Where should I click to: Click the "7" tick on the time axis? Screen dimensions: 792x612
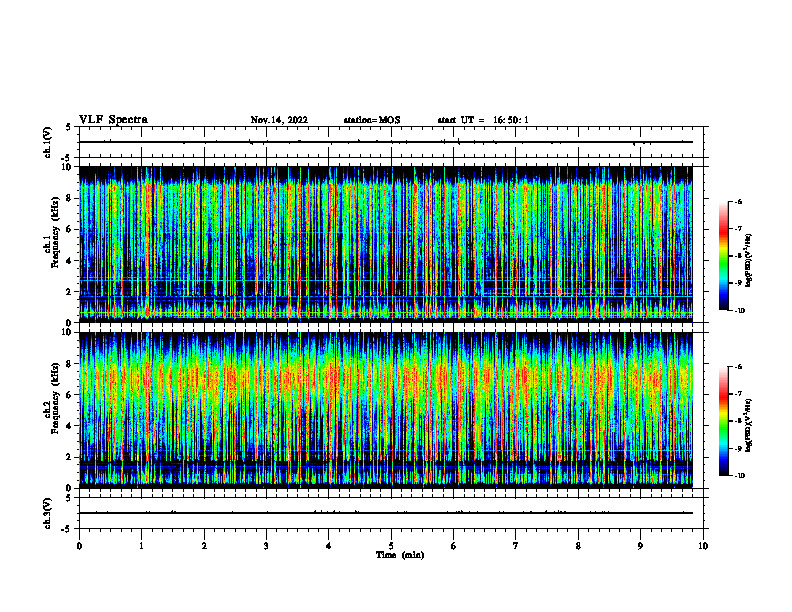pos(516,546)
